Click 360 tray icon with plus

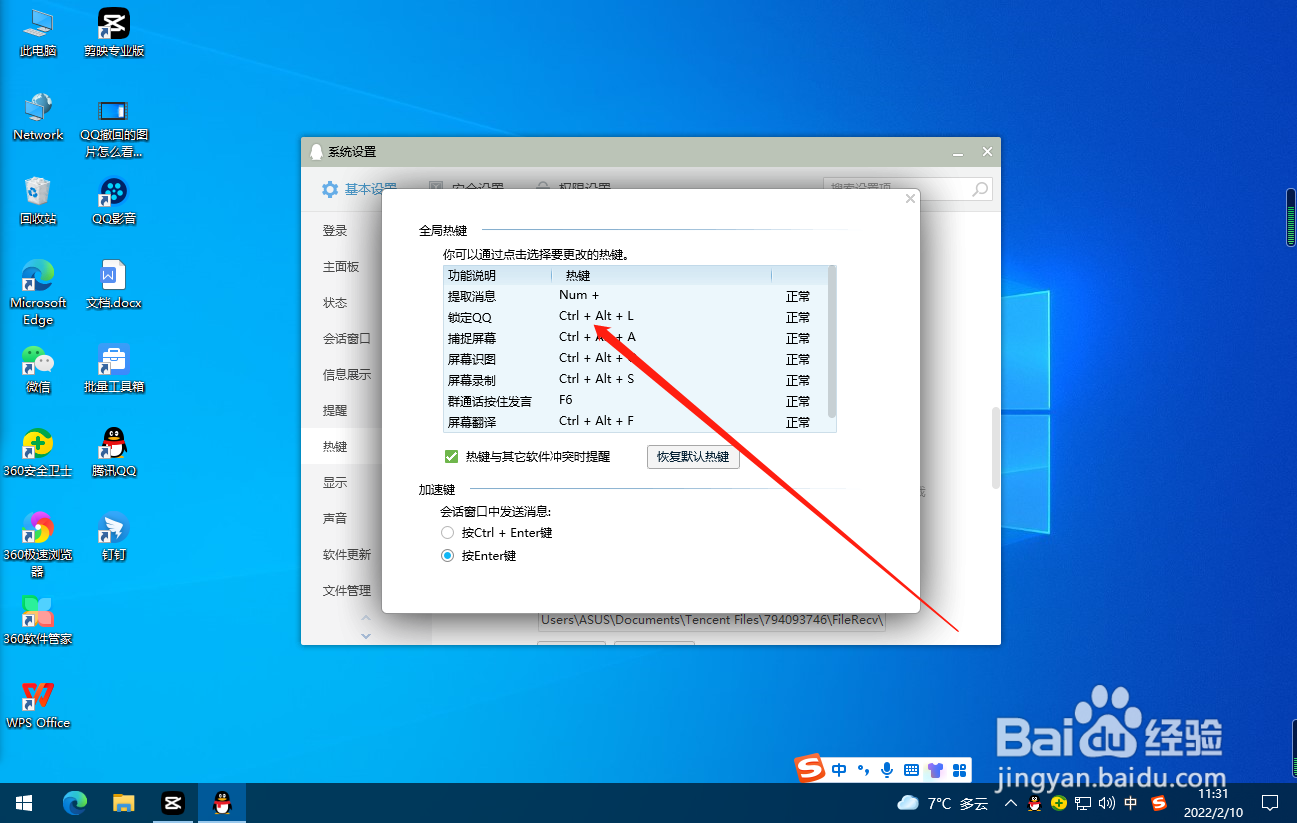1059,803
